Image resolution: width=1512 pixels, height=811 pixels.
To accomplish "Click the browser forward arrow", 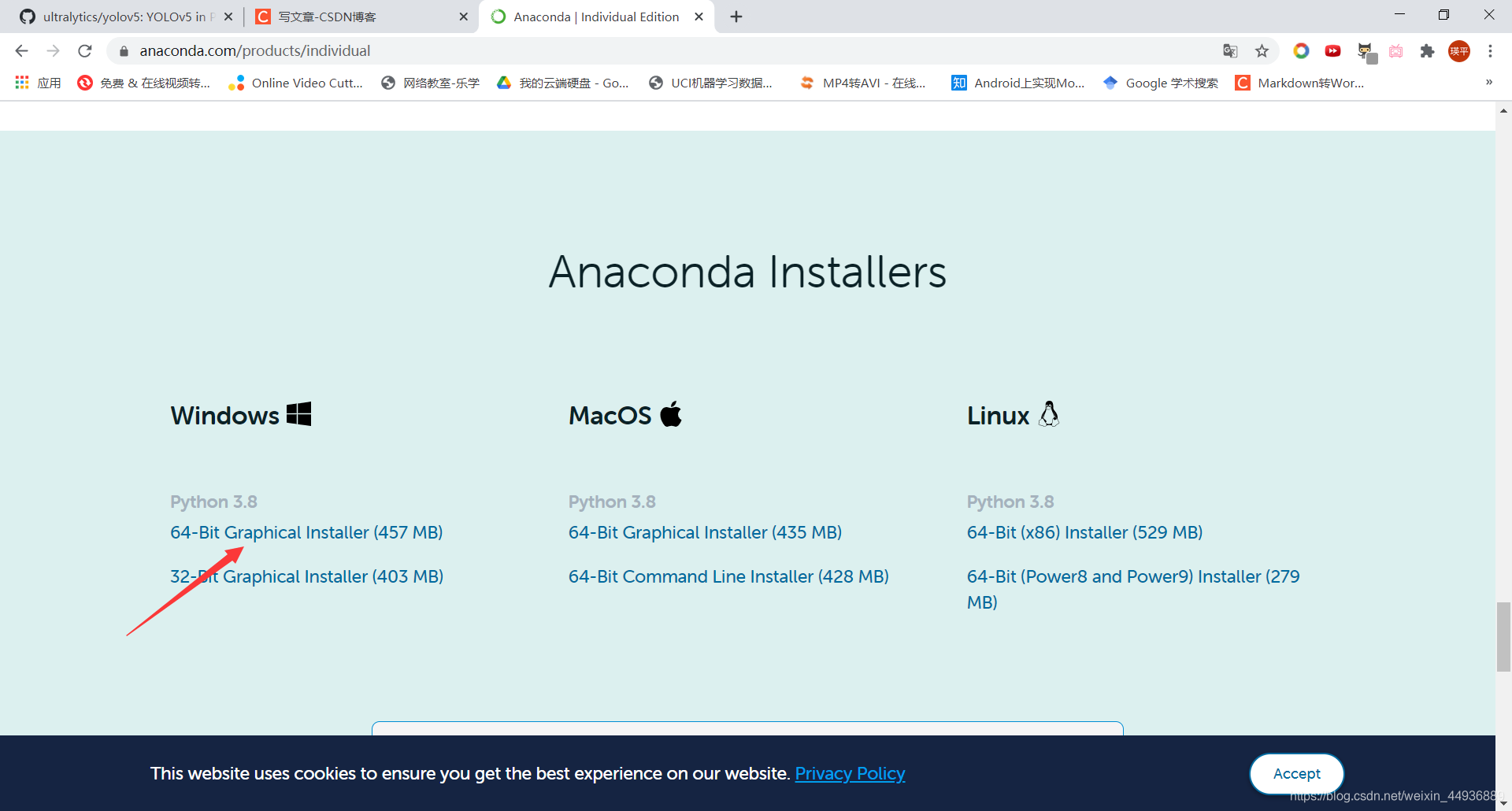I will coord(53,51).
